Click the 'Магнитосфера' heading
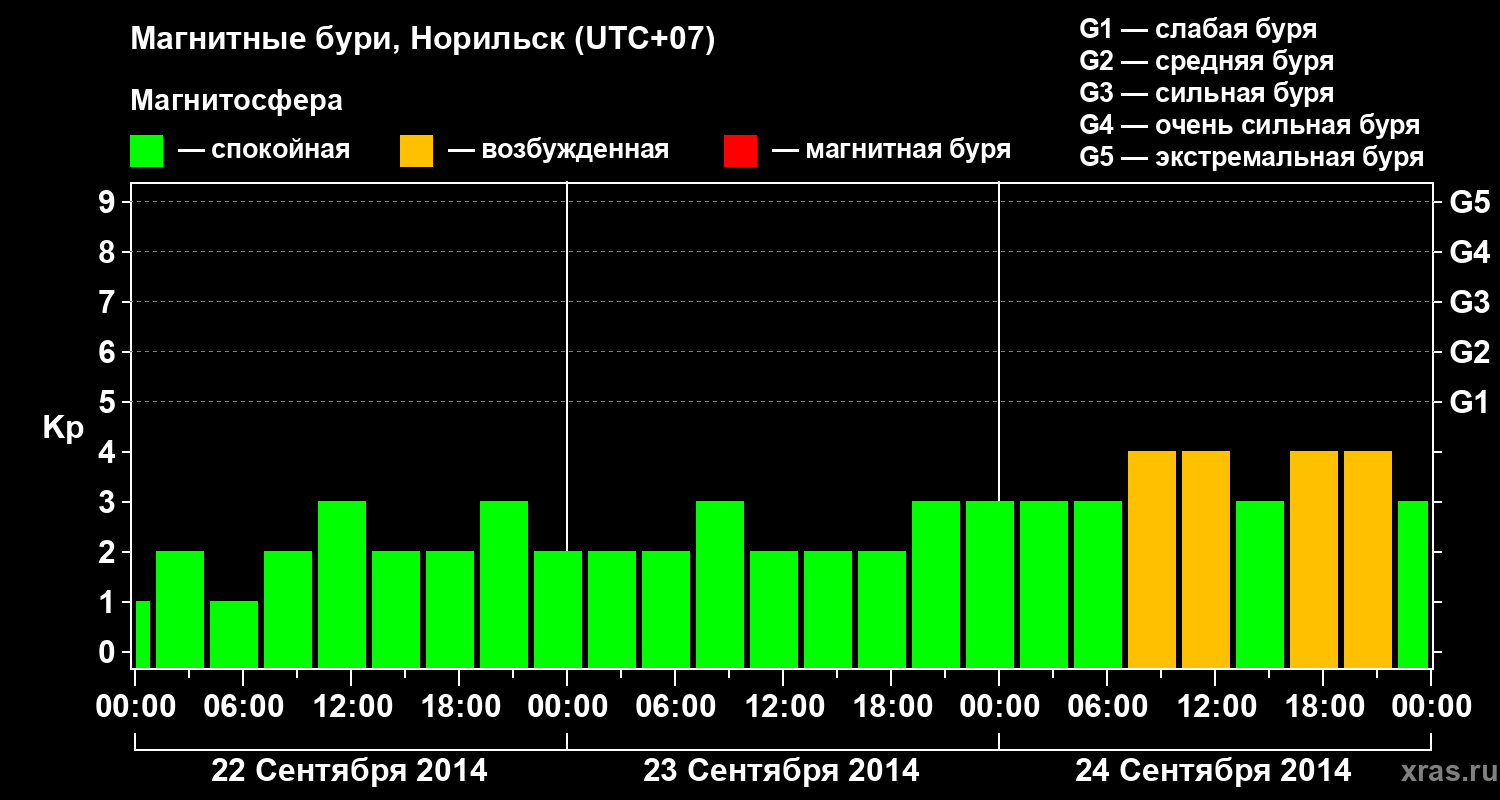 [x=236, y=101]
